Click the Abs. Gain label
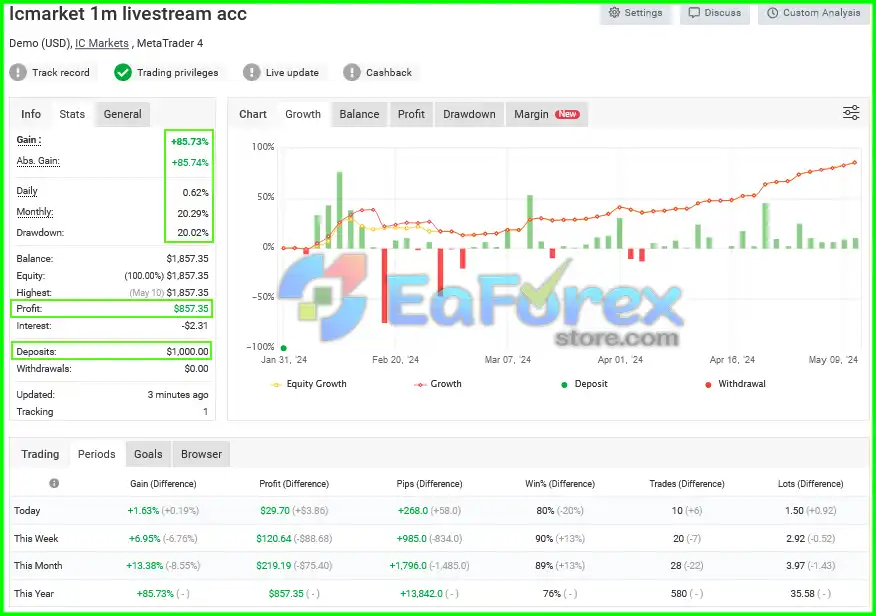This screenshot has width=876, height=616. 38,161
